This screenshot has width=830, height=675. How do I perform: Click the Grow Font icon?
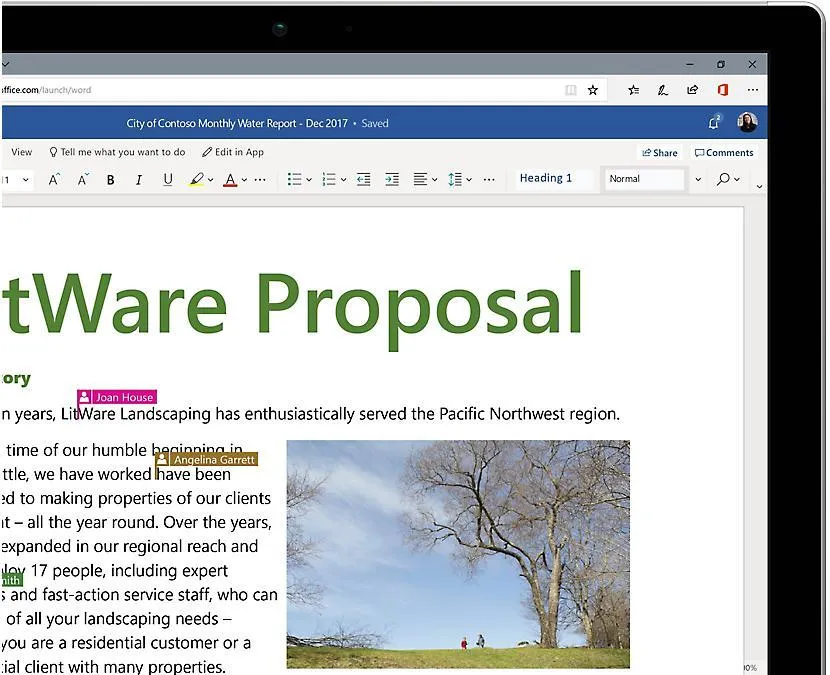tap(54, 179)
